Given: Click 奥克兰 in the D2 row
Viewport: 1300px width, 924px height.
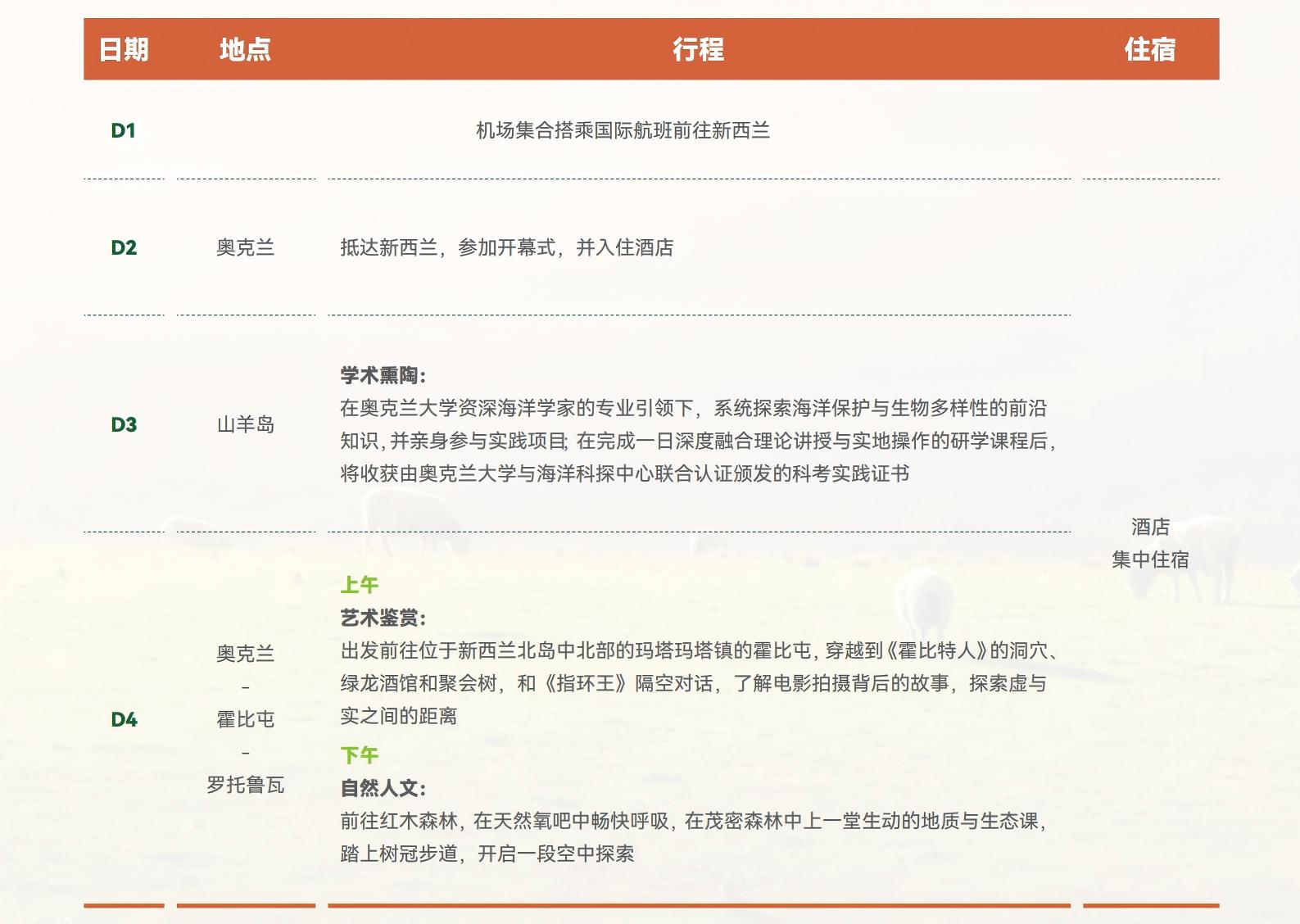Looking at the screenshot, I should click(245, 248).
